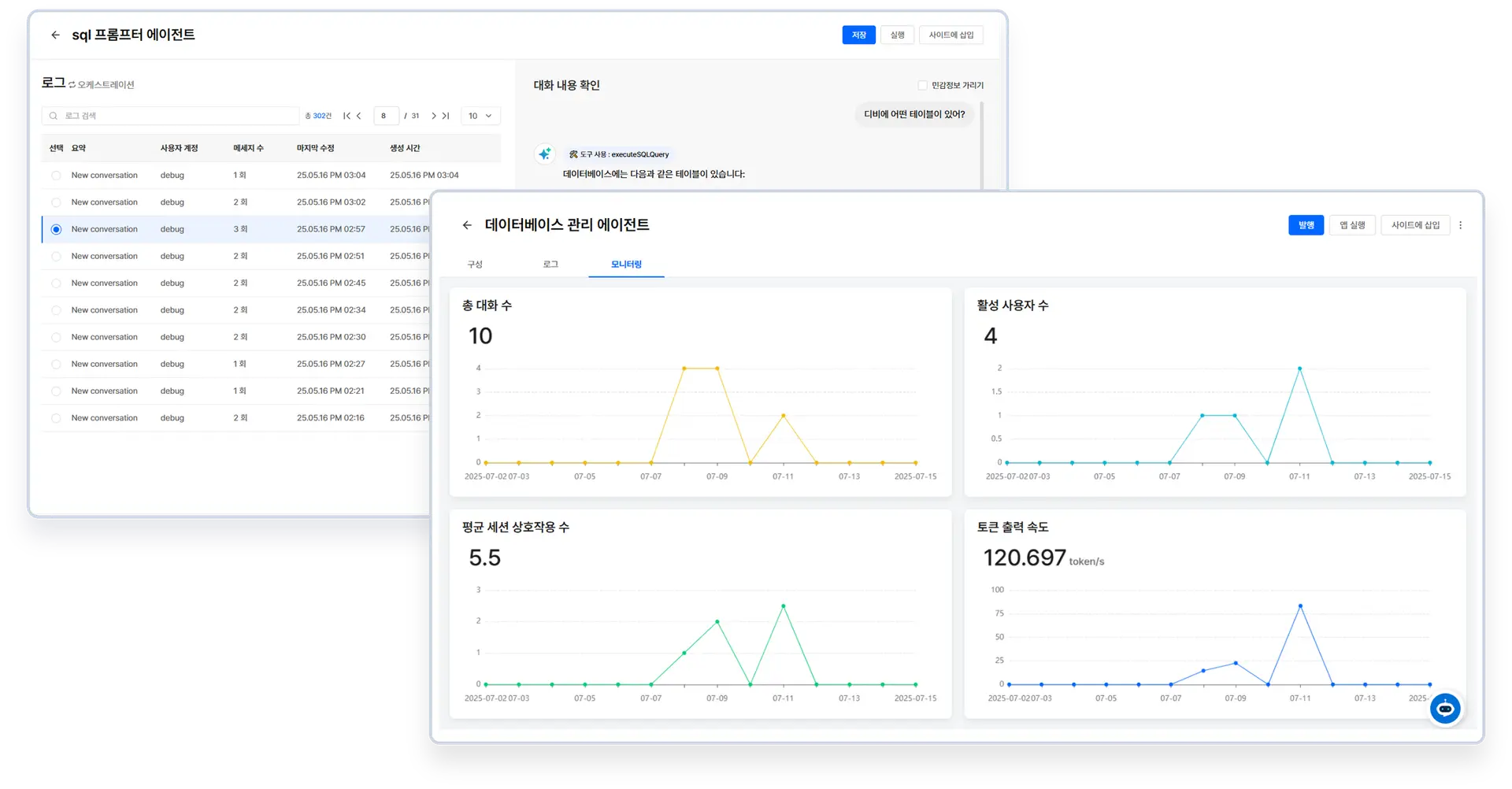Click the conversation panel vertical scrollbar
Screen dimensions: 1512x789
tap(982, 145)
